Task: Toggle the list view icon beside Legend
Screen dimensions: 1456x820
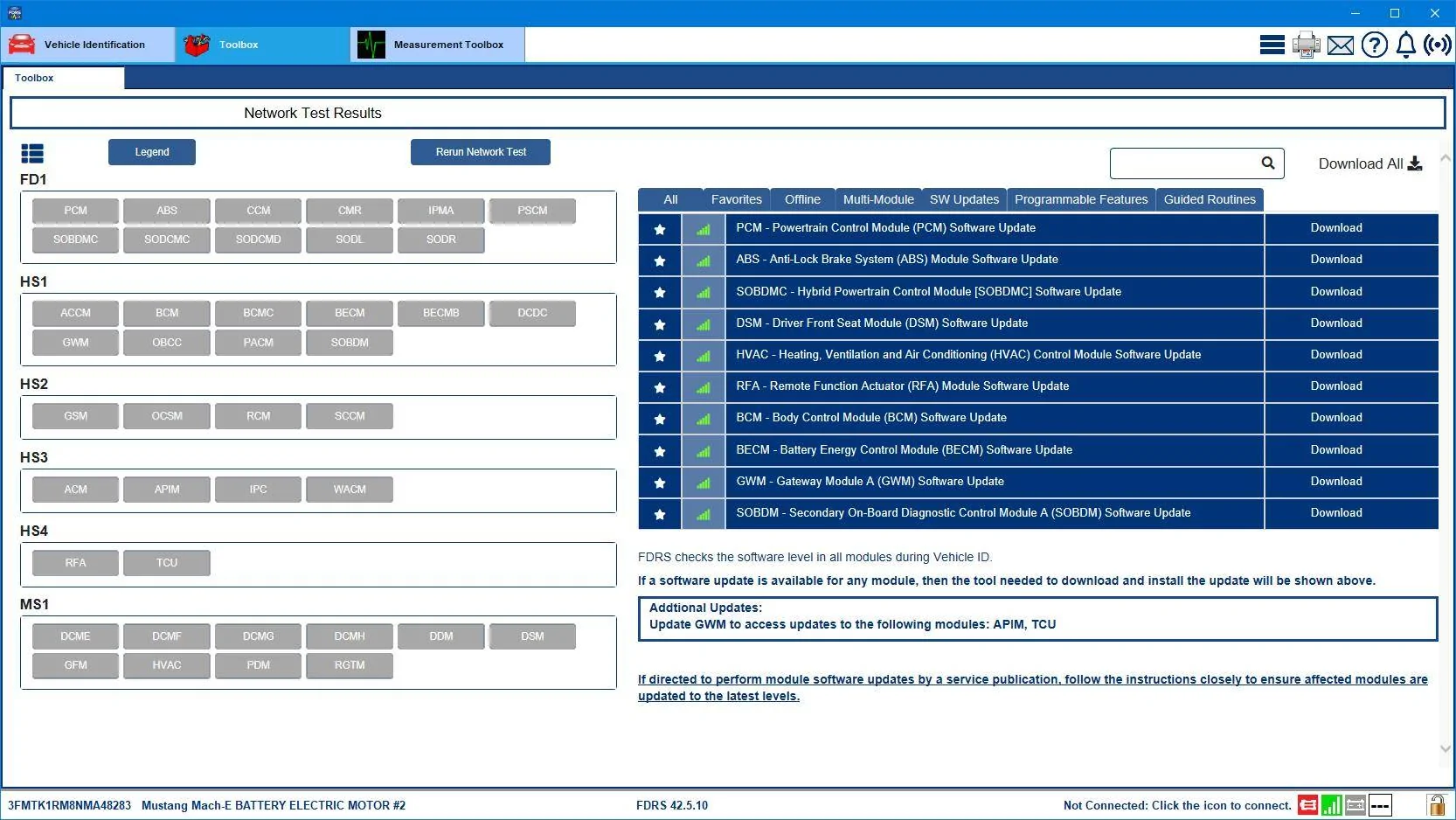Action: [x=32, y=154]
